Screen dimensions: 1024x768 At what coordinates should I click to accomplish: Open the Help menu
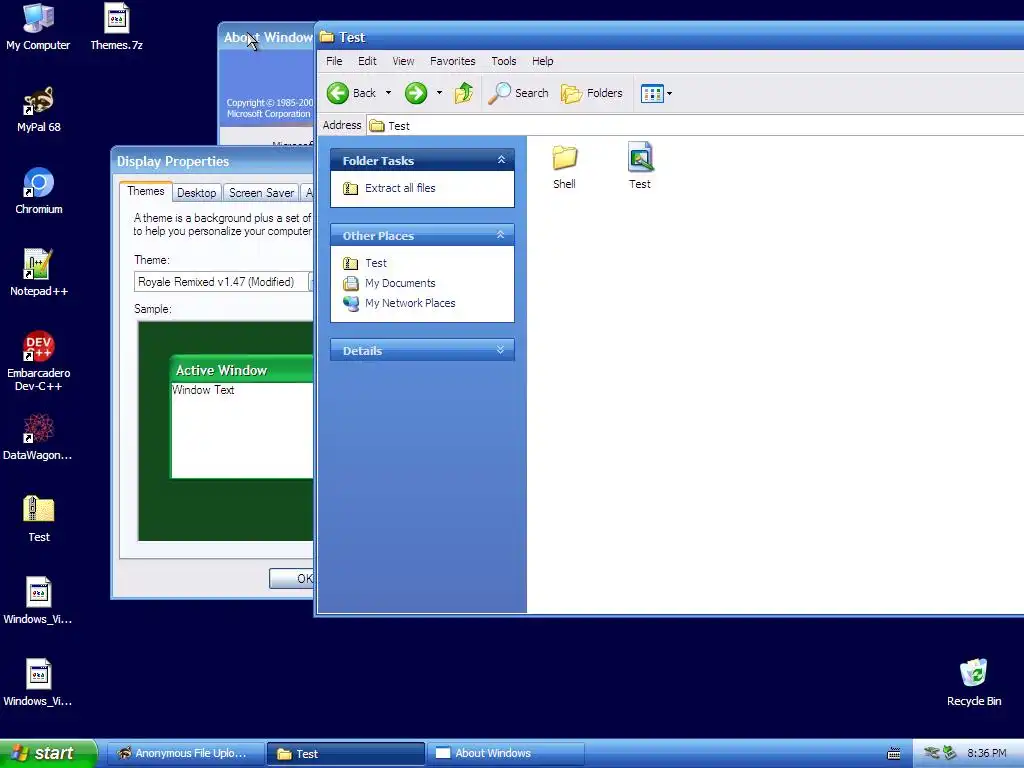pos(542,61)
